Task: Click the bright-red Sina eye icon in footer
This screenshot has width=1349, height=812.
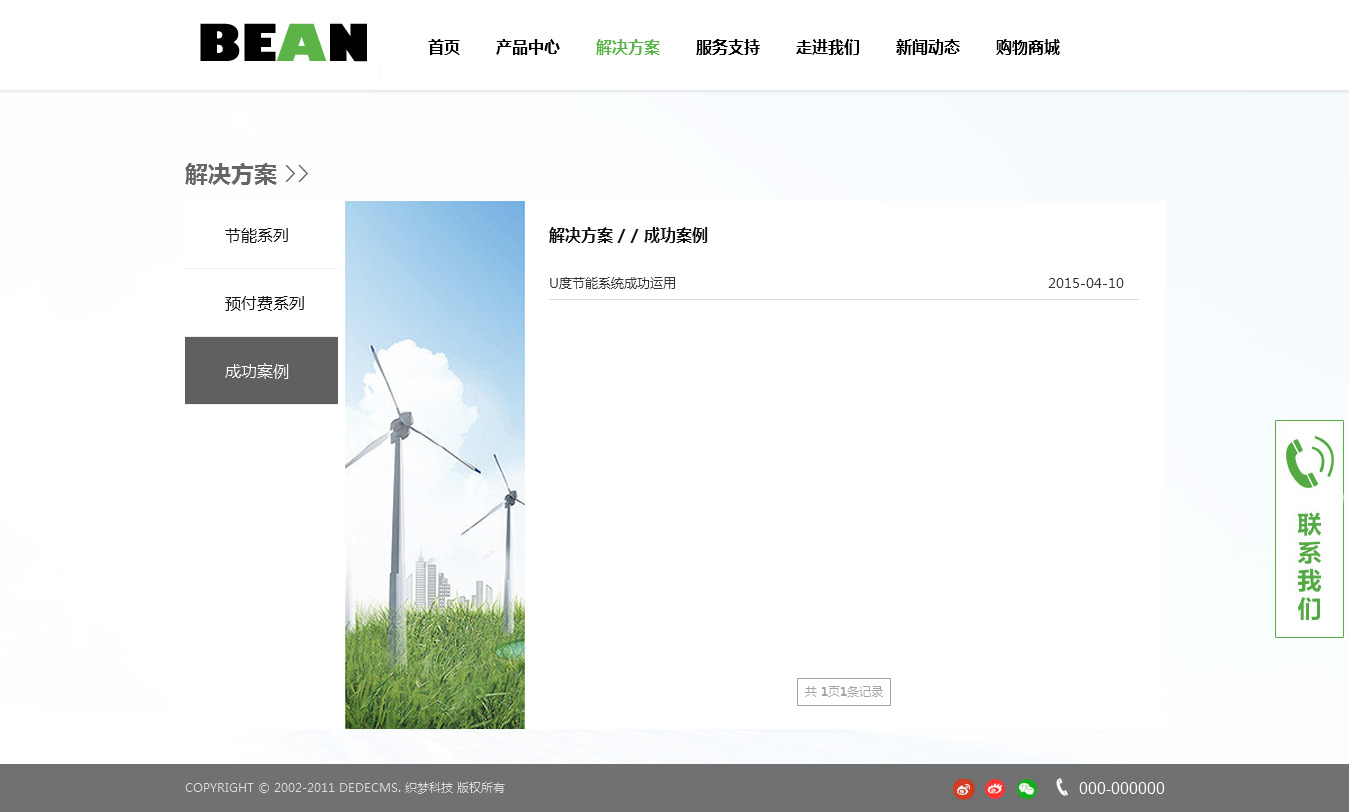Action: (995, 789)
